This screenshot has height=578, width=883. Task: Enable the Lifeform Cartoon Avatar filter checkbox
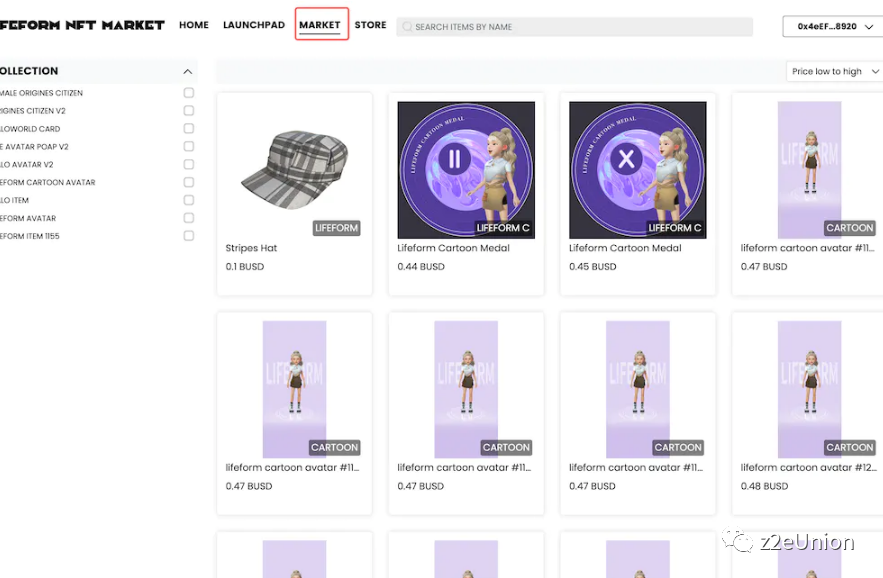pos(189,182)
